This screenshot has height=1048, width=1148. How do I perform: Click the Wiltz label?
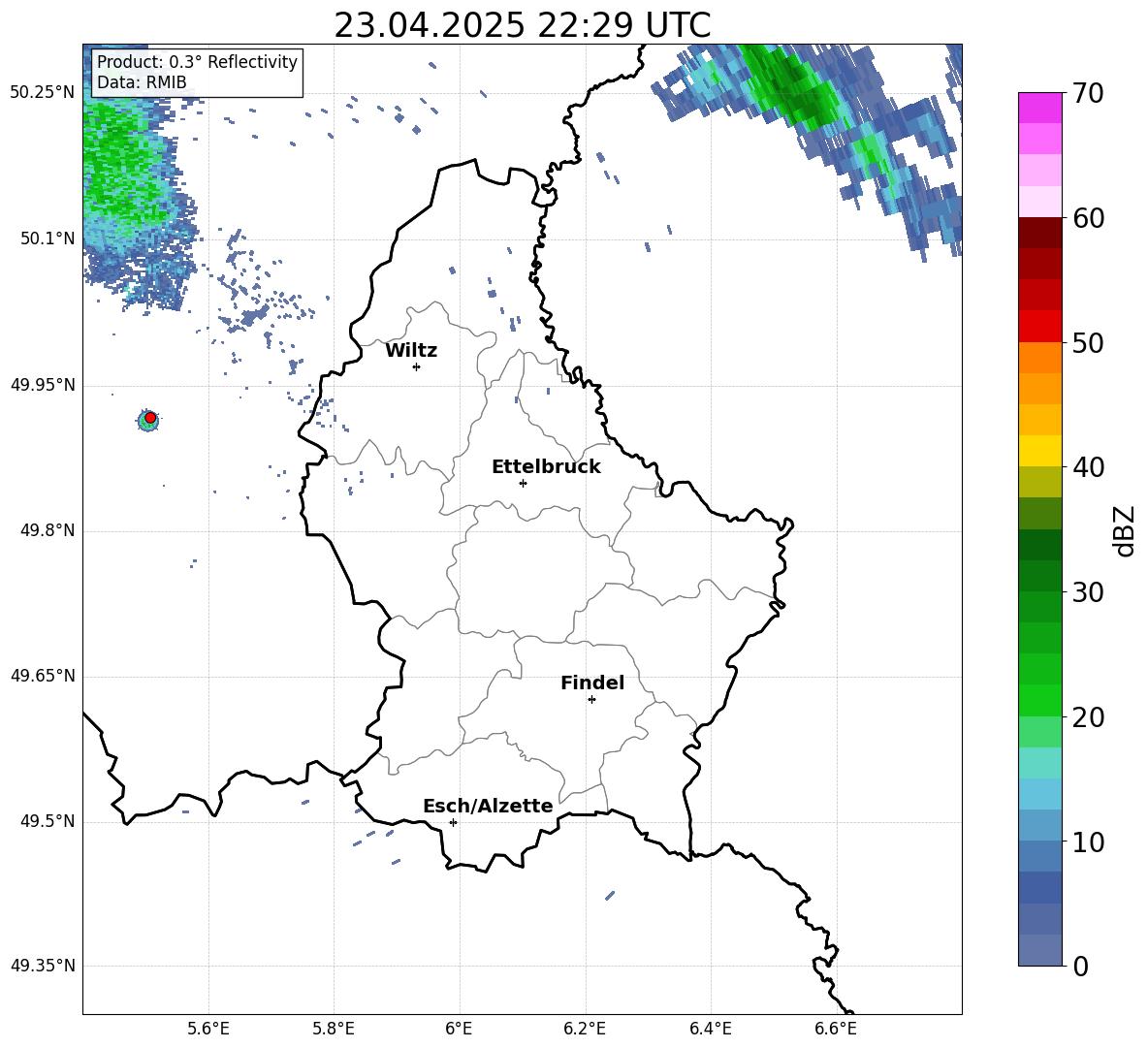[411, 351]
